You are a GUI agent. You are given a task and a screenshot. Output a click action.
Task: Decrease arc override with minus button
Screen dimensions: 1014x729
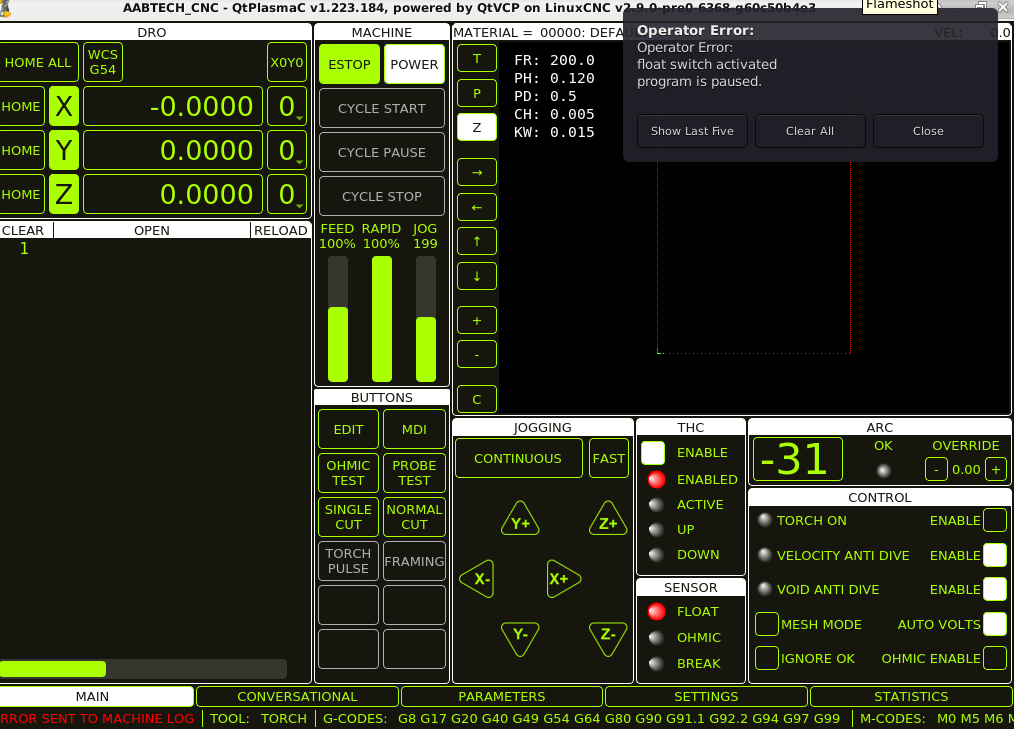pyautogui.click(x=936, y=470)
